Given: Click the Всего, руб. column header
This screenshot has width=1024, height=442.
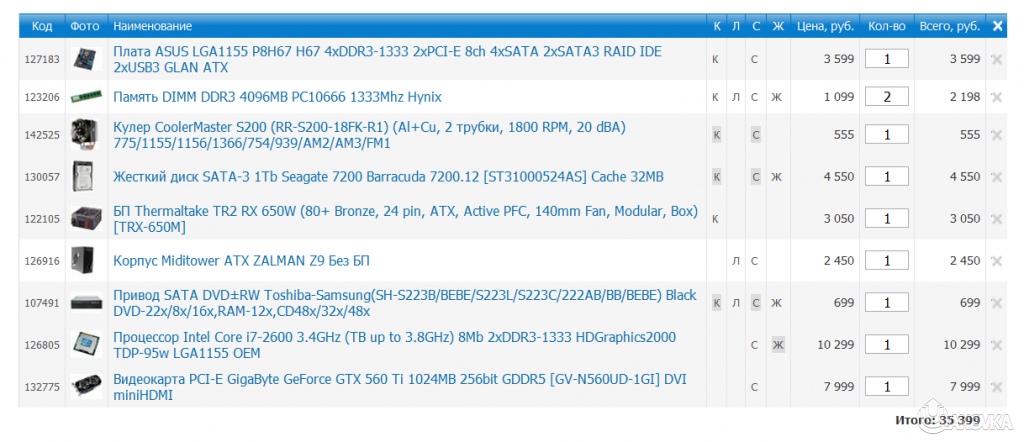Looking at the screenshot, I should [x=950, y=26].
